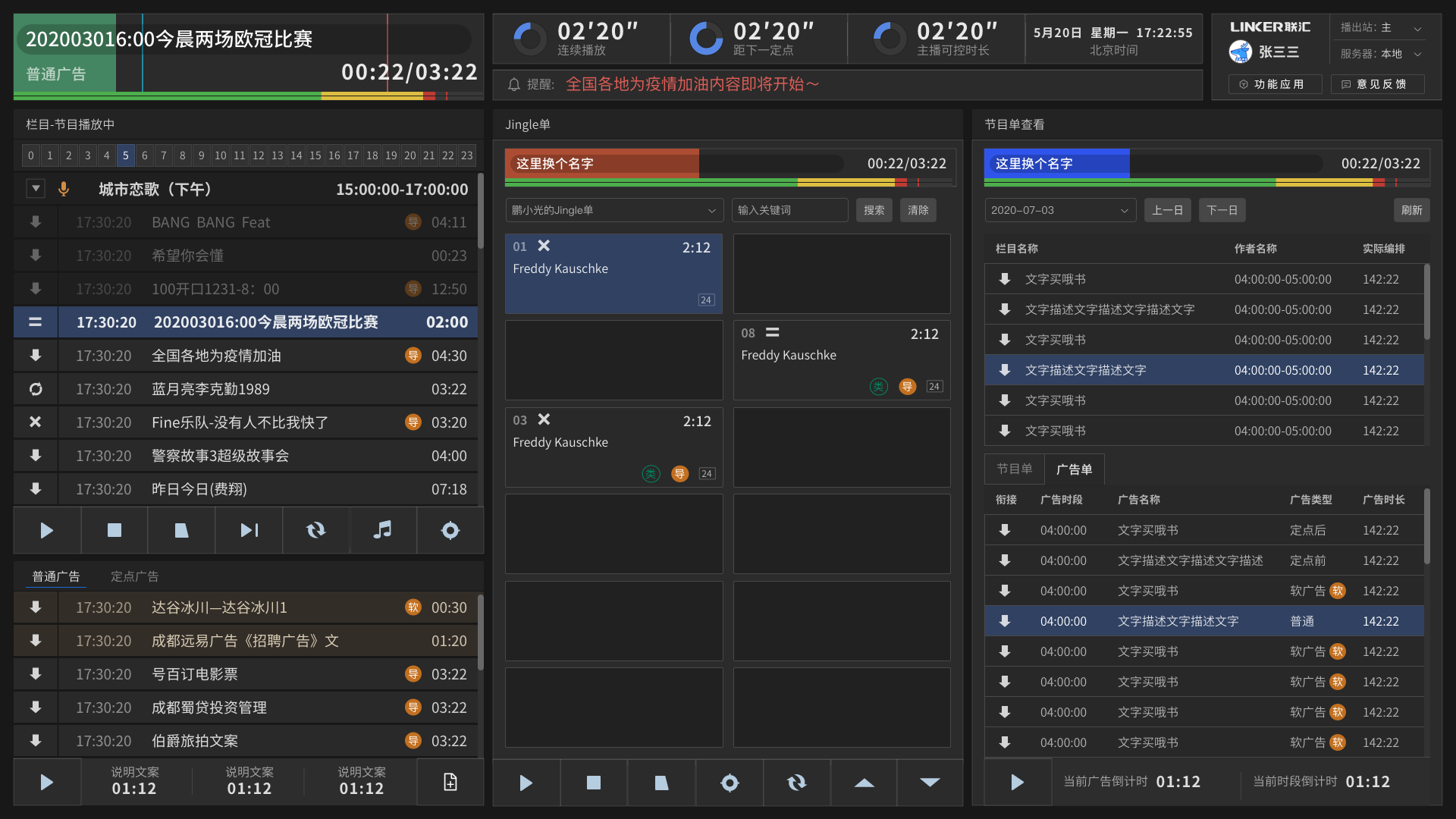Click the add document icon under the ads list
The width and height of the screenshot is (1456, 819).
[450, 782]
